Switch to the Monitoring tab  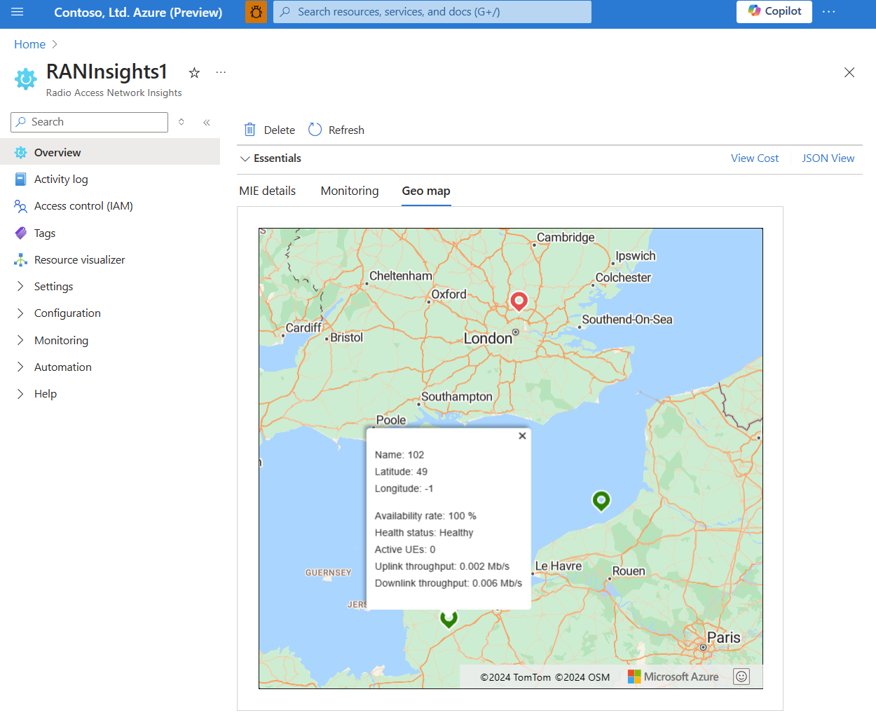pos(349,191)
